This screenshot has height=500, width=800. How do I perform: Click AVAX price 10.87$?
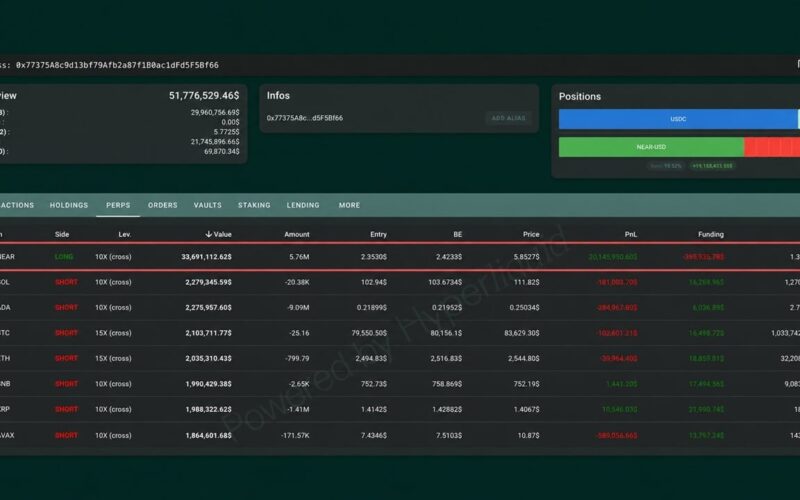[529, 436]
